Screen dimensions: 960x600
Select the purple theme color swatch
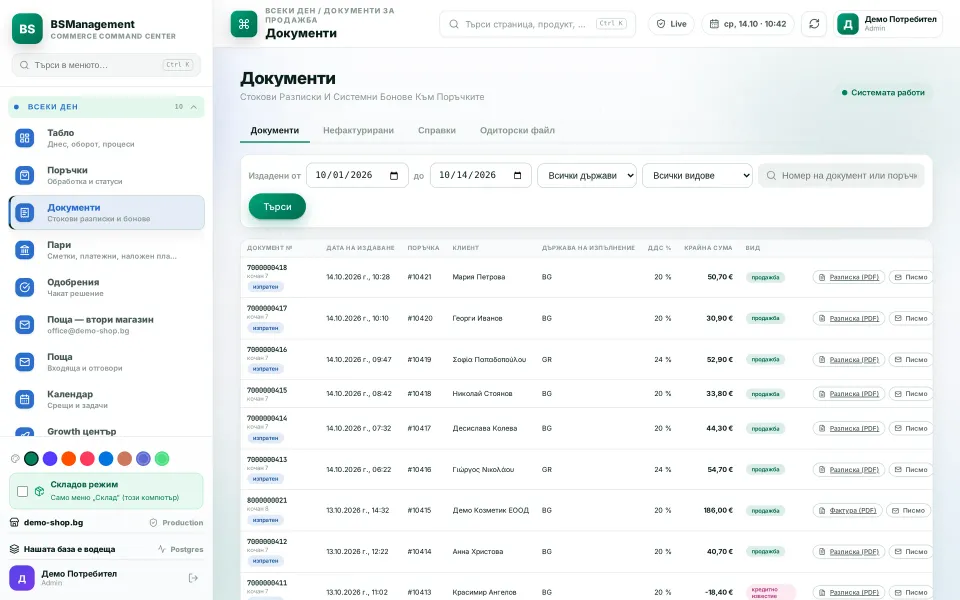click(x=50, y=459)
